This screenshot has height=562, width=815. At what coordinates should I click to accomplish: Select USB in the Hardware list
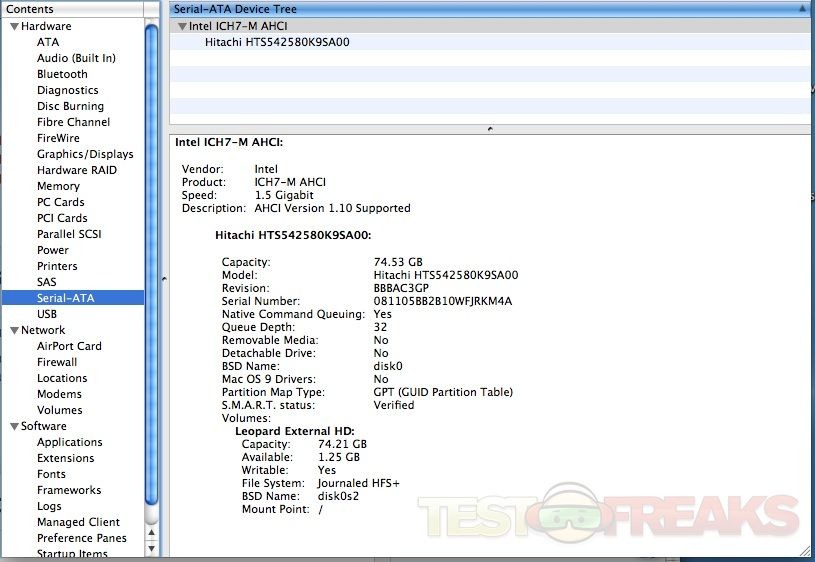coord(47,314)
